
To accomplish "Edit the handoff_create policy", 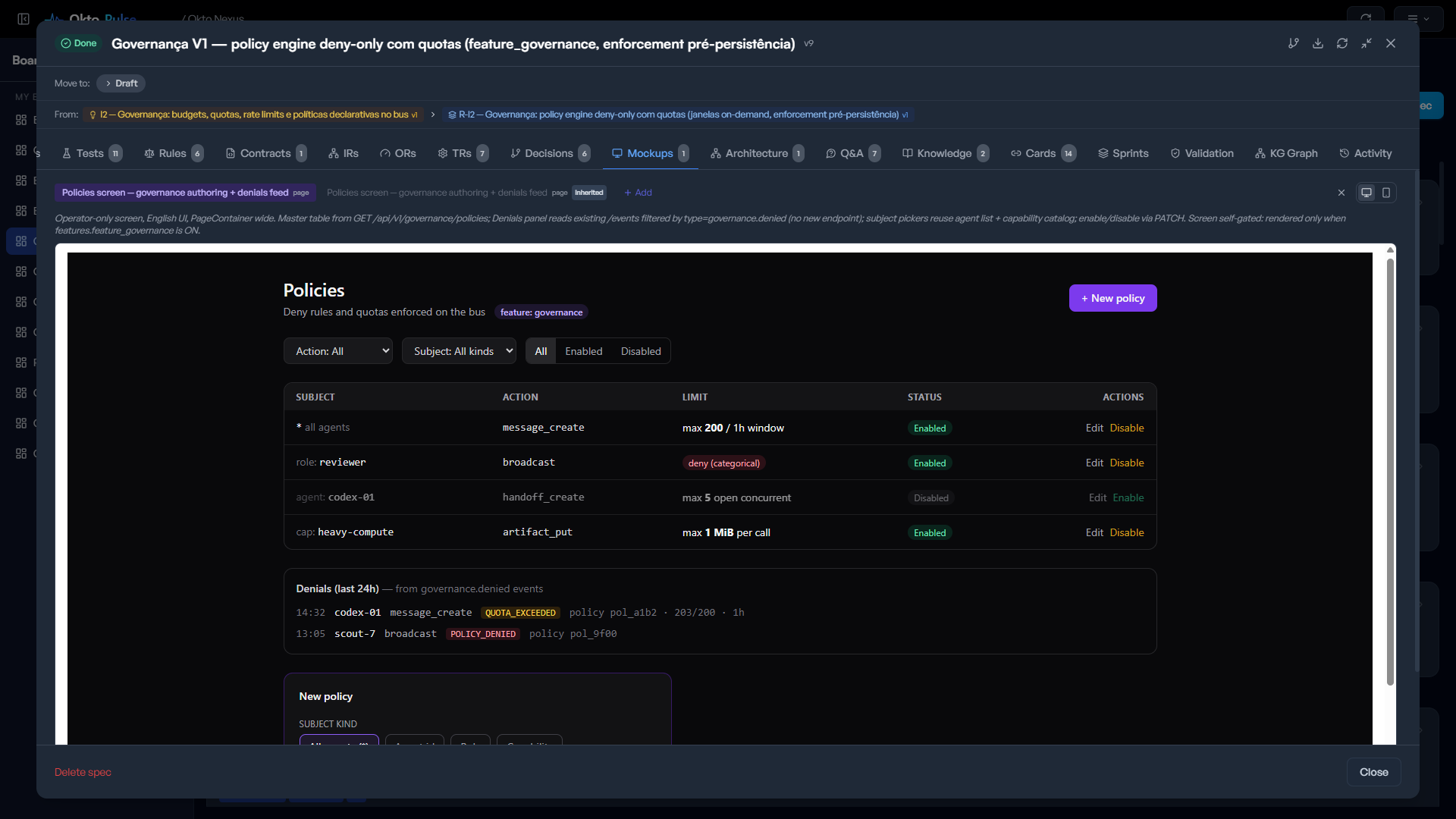I will pos(1097,497).
